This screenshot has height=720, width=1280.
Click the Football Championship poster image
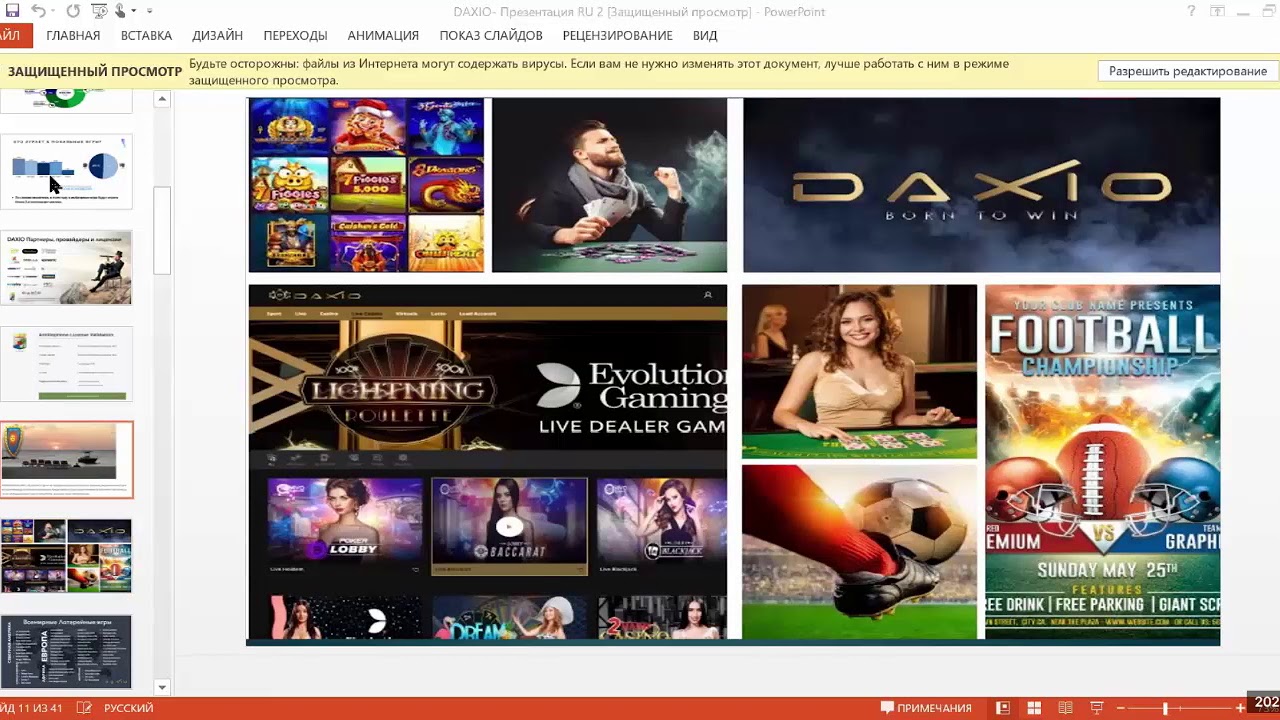1102,461
